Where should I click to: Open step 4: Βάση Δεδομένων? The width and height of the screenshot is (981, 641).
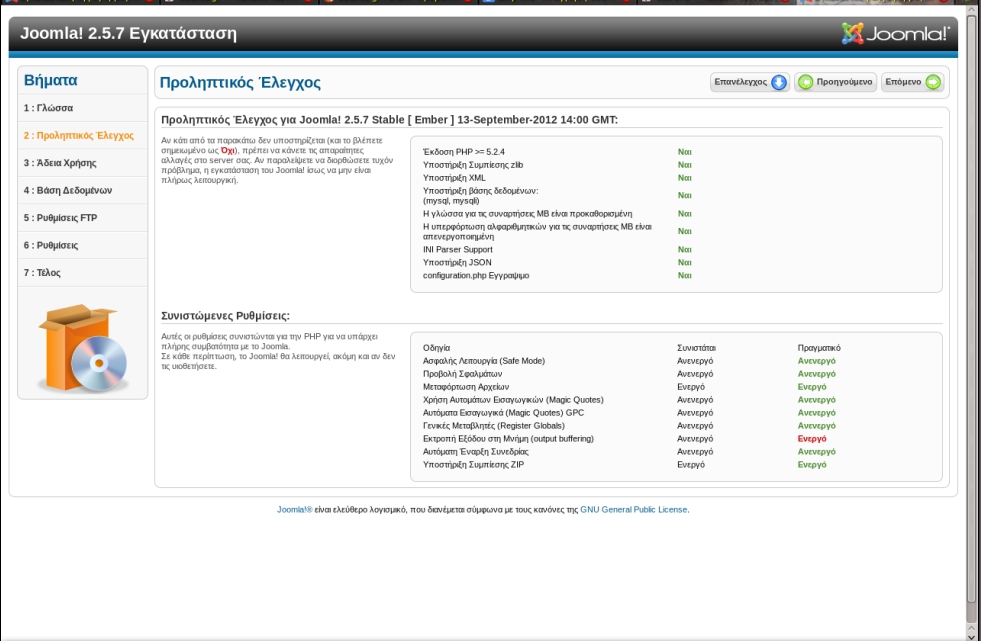click(x=68, y=190)
